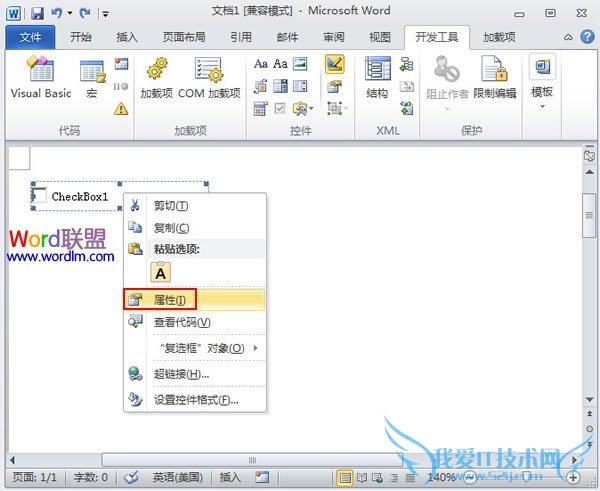The image size is (600, 491).
Task: Open the Visual Basic editor
Action: pyautogui.click(x=41, y=77)
